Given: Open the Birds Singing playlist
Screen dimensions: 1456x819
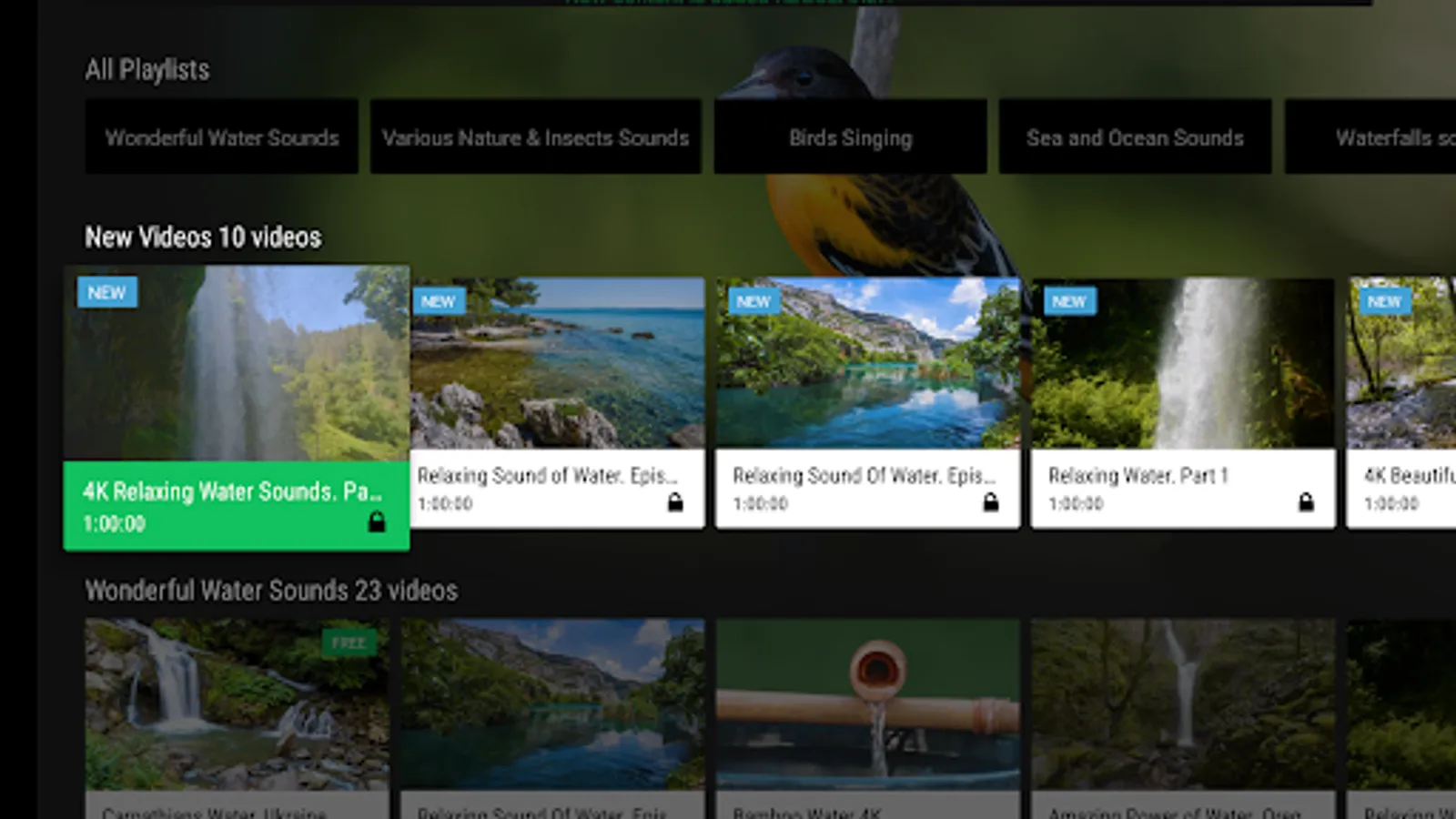Looking at the screenshot, I should coord(851,136).
